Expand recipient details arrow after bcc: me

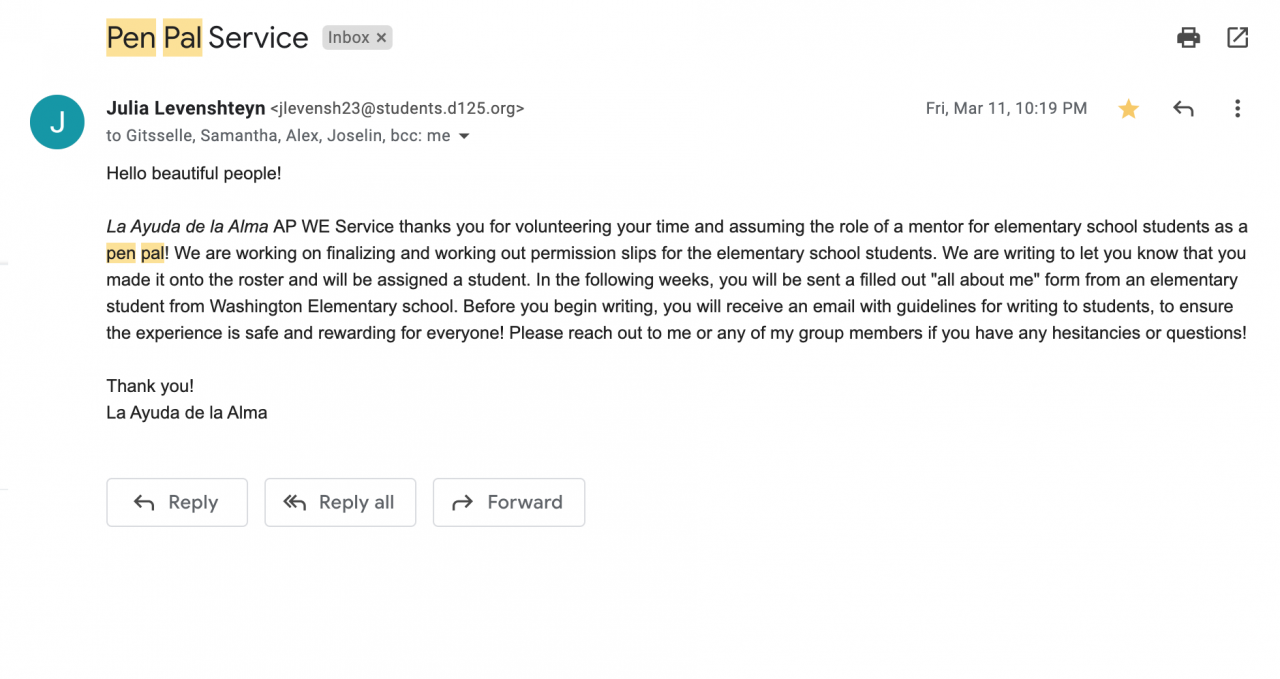[x=464, y=136]
